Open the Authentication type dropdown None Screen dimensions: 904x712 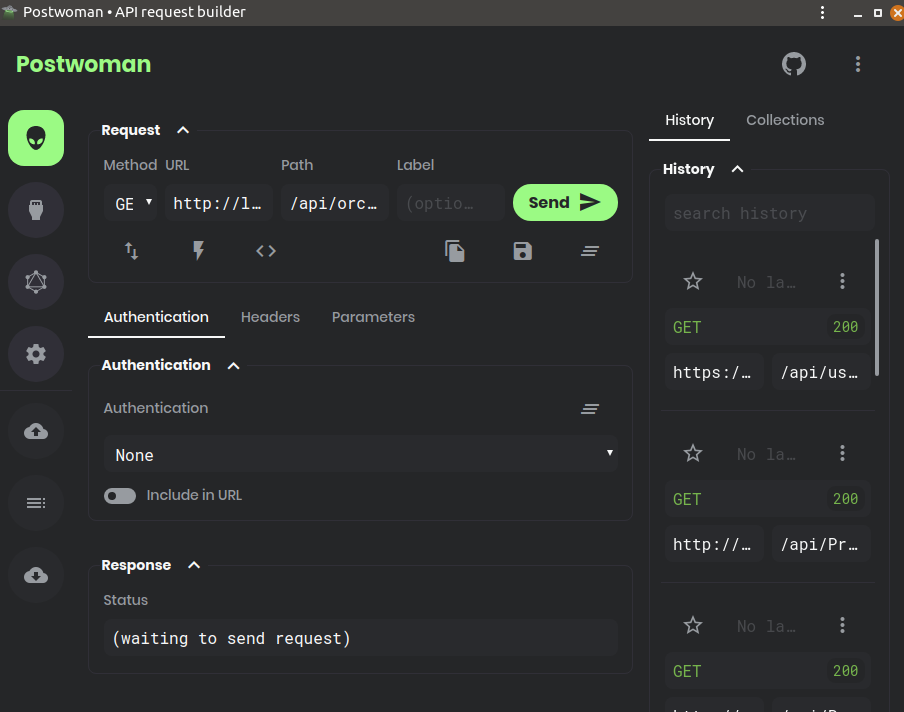(361, 454)
